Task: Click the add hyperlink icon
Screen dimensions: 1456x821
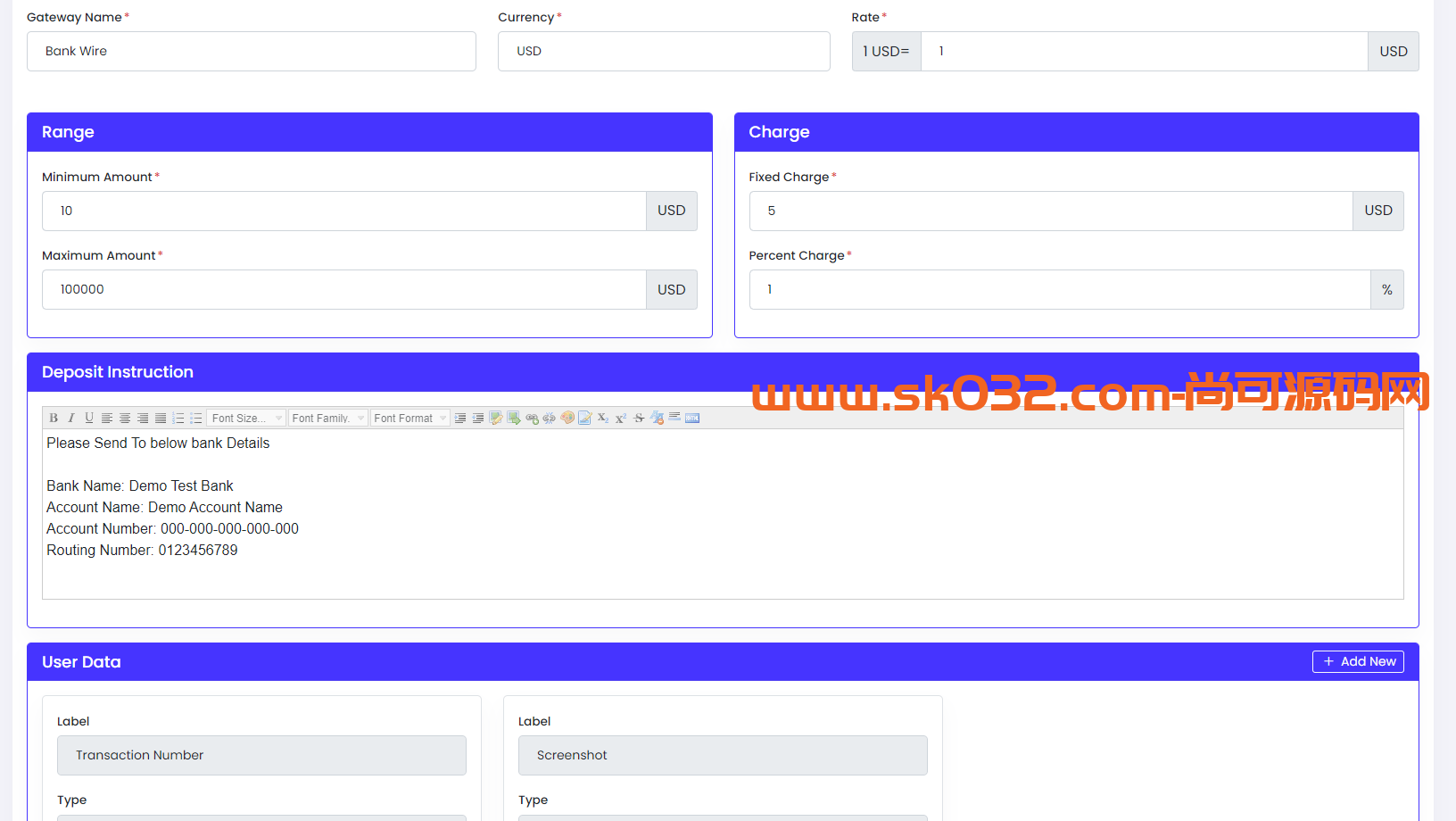Action: (532, 418)
